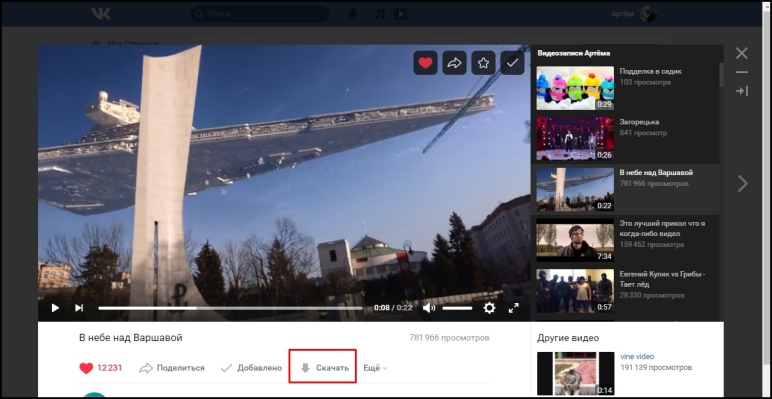Click the Видеозаписи Артёма heading
This screenshot has width=772, height=399.
(x=574, y=53)
